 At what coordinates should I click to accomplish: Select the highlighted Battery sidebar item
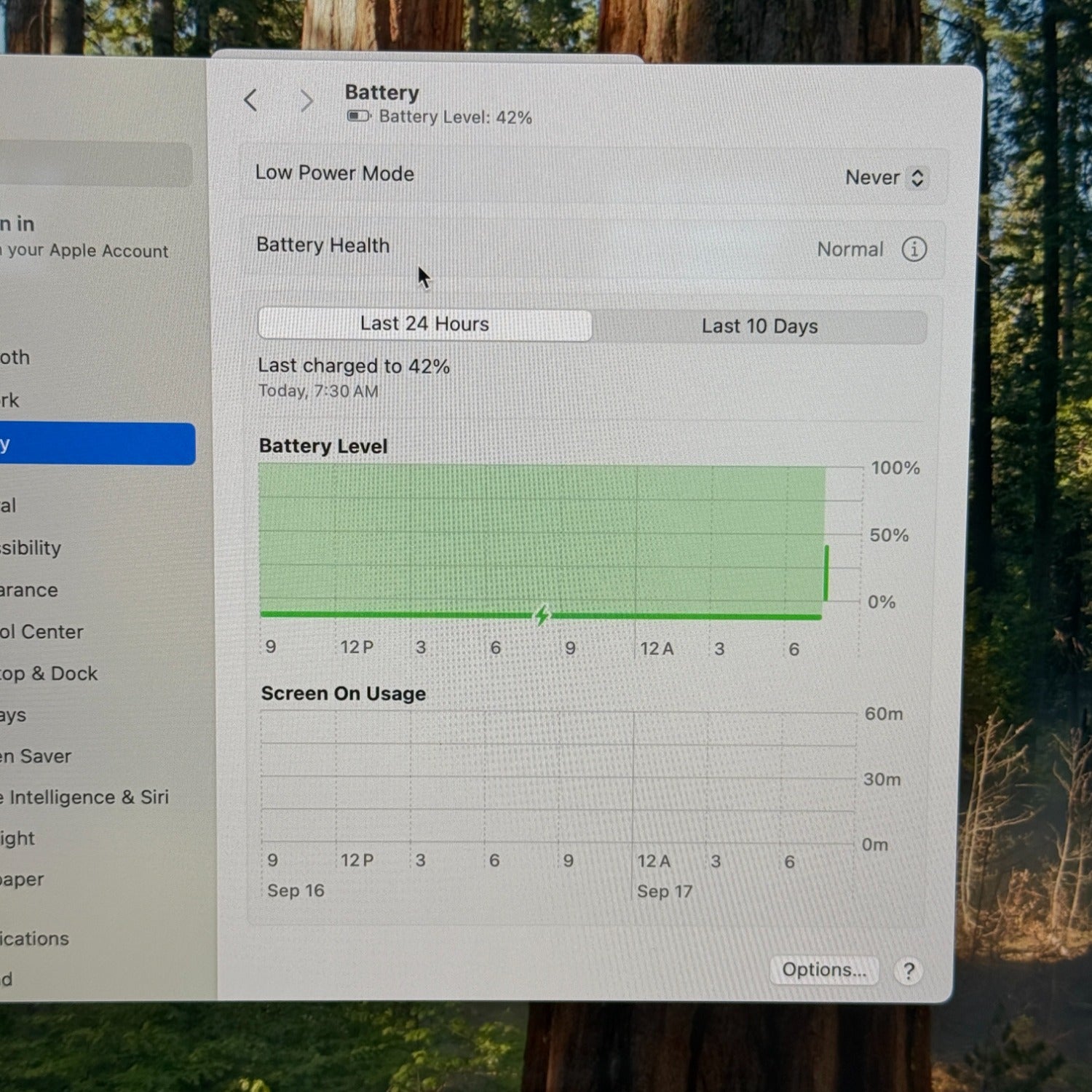[x=95, y=443]
